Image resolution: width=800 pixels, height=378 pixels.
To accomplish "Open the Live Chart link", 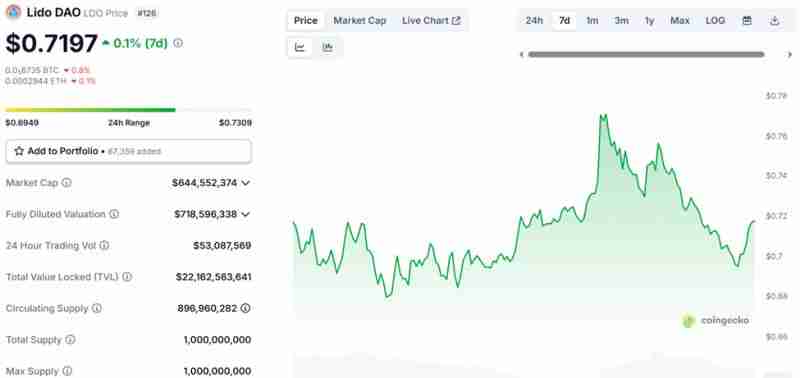I will [431, 20].
